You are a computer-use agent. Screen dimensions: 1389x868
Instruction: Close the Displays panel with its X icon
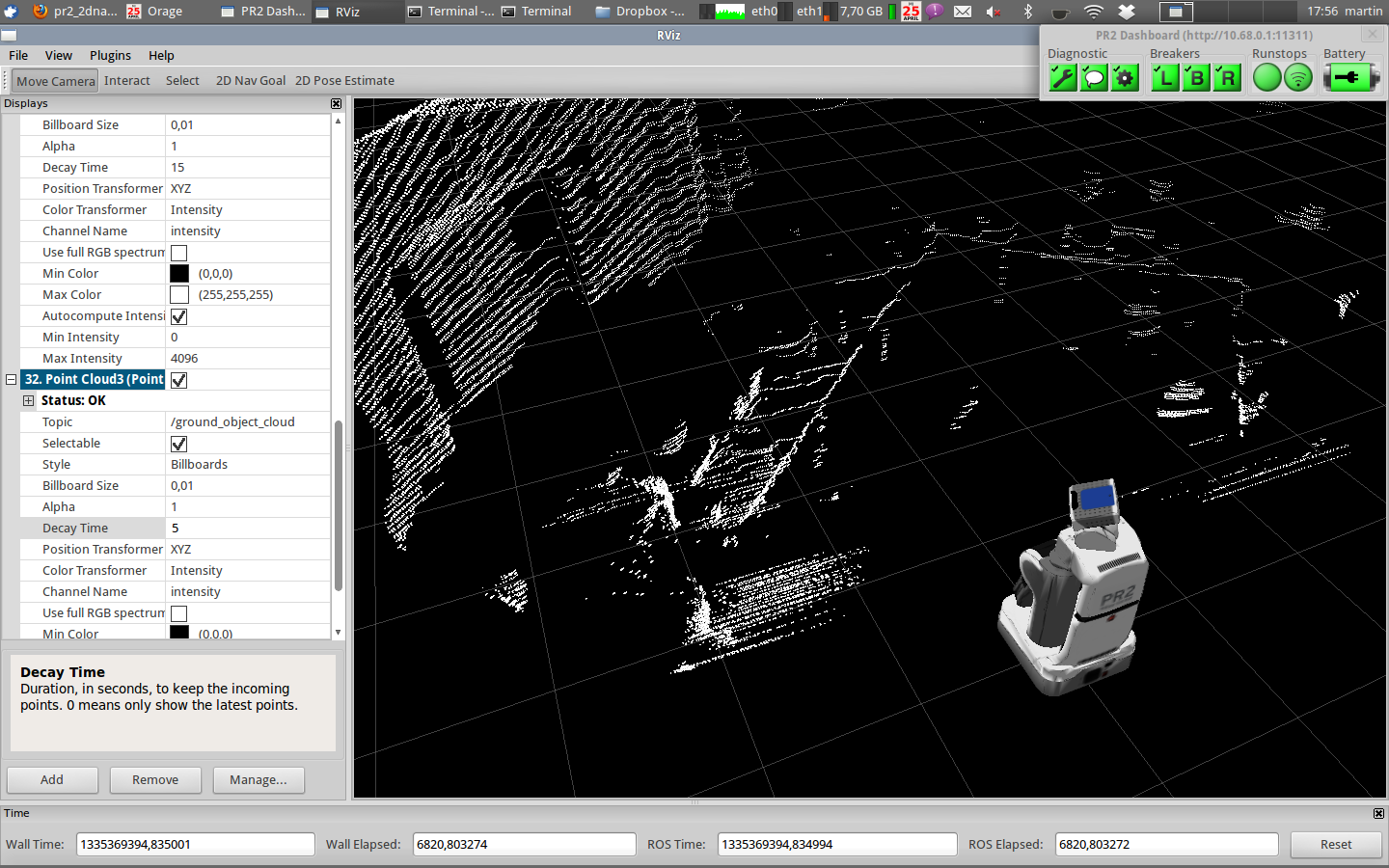pyautogui.click(x=336, y=103)
